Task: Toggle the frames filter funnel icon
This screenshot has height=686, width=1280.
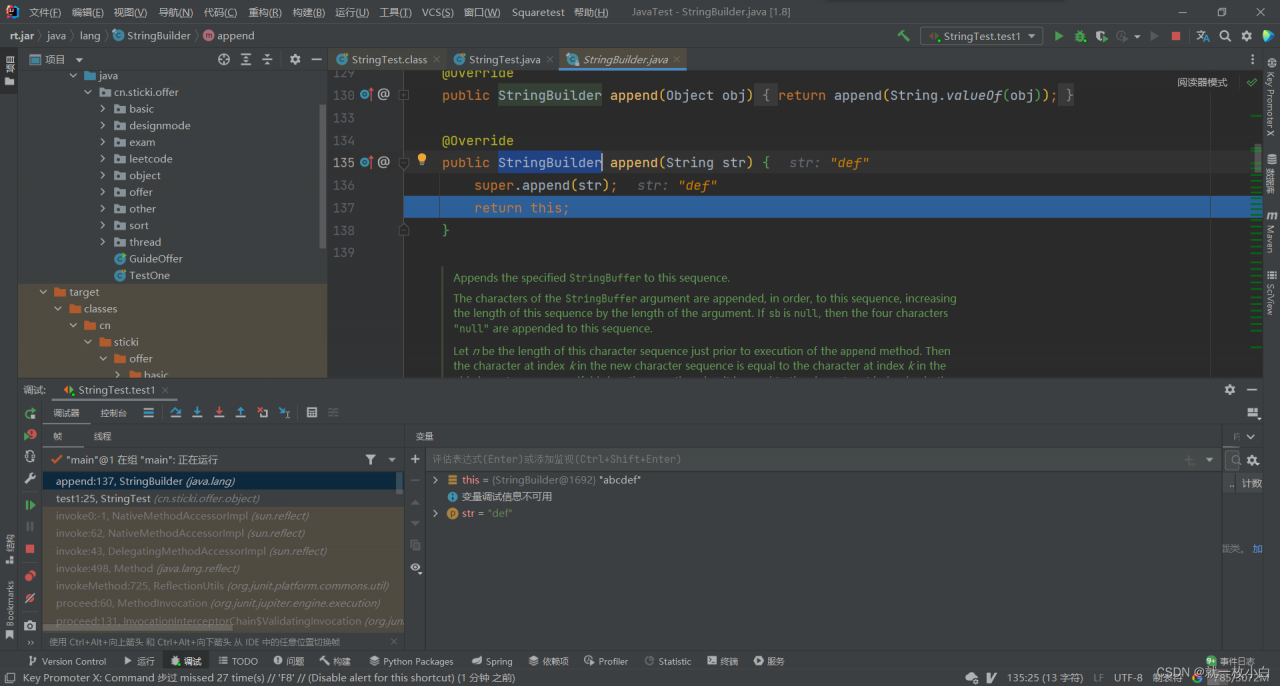Action: click(x=370, y=459)
